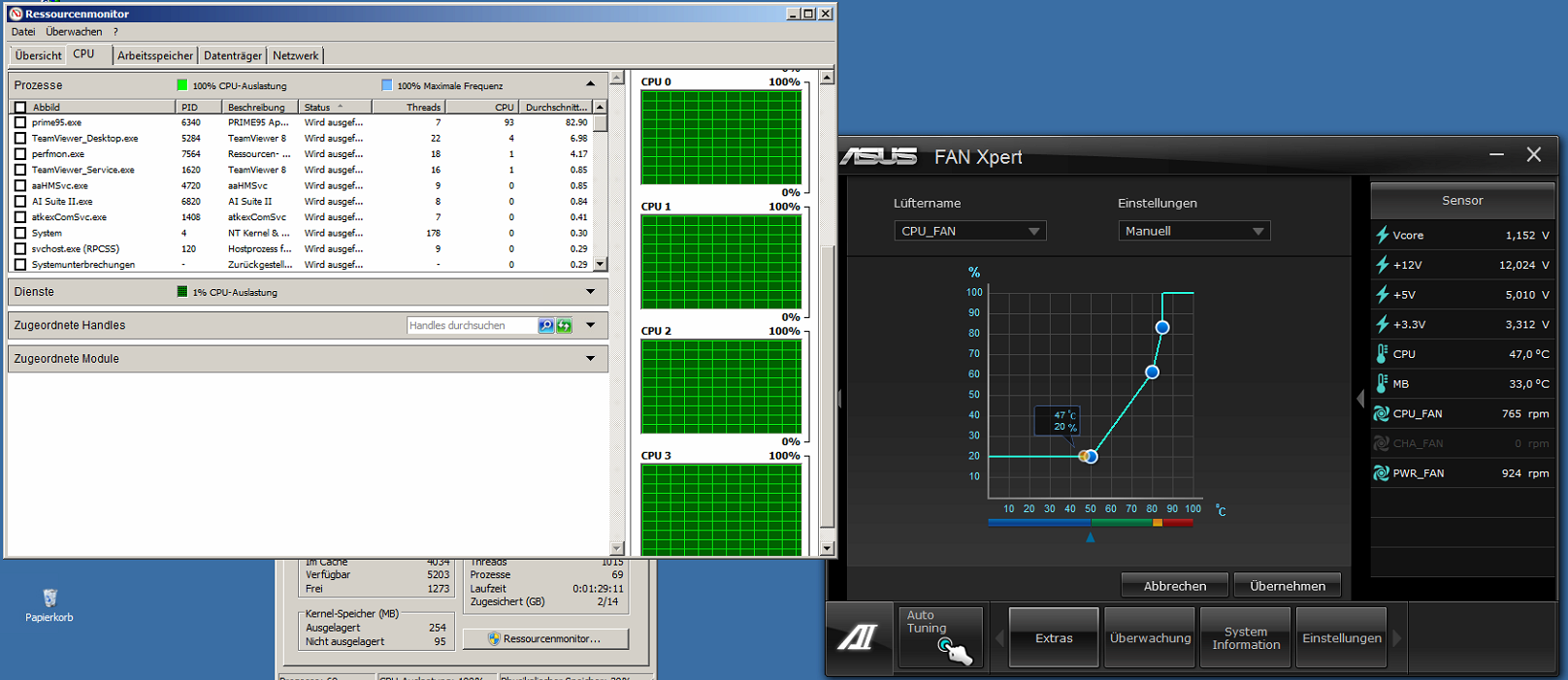Image resolution: width=1568 pixels, height=680 pixels.
Task: Click the process list scrollbar down arrow
Action: 600,264
